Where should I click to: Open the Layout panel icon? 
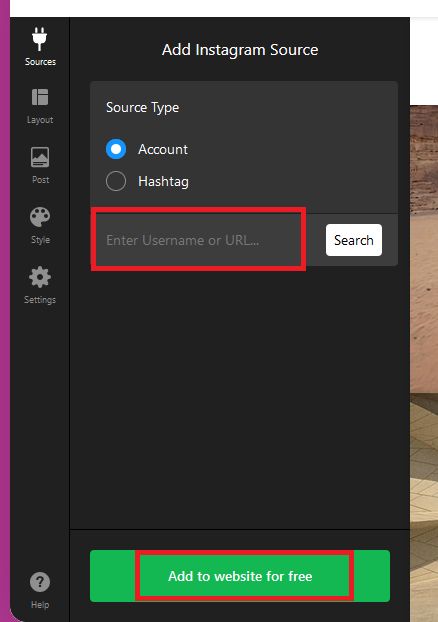tap(40, 97)
